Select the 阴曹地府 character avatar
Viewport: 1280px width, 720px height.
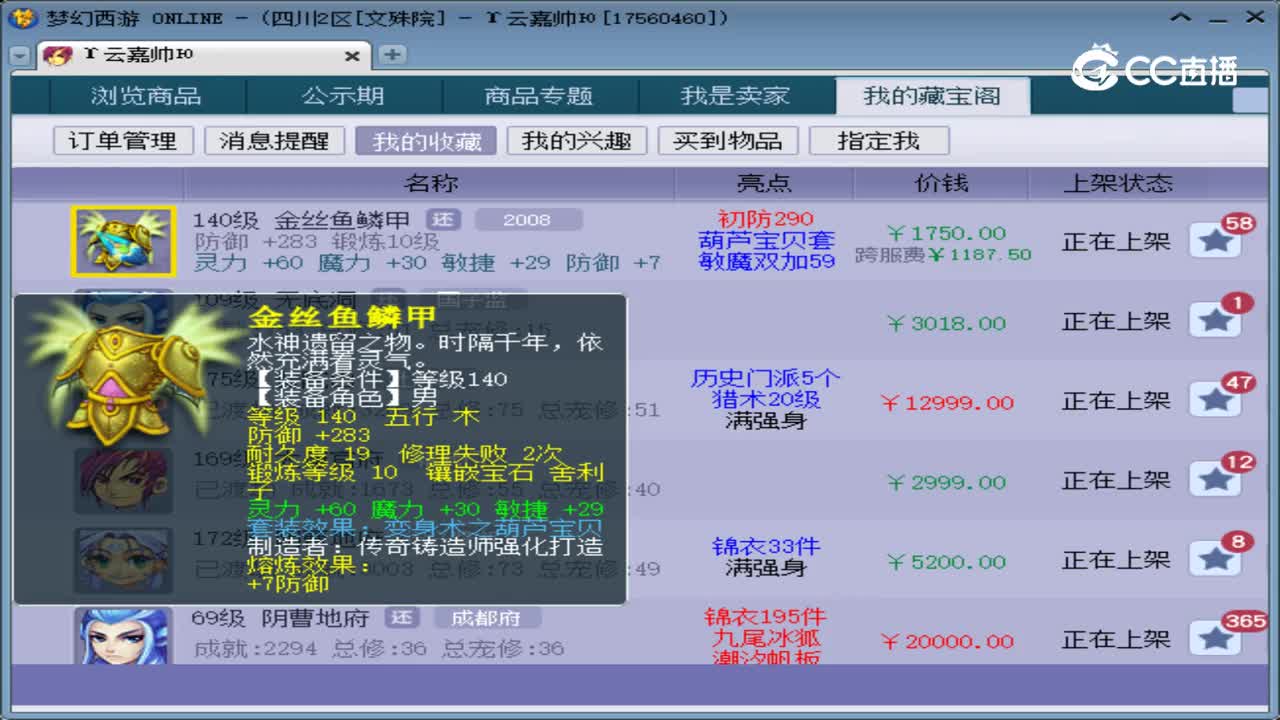pyautogui.click(x=123, y=636)
